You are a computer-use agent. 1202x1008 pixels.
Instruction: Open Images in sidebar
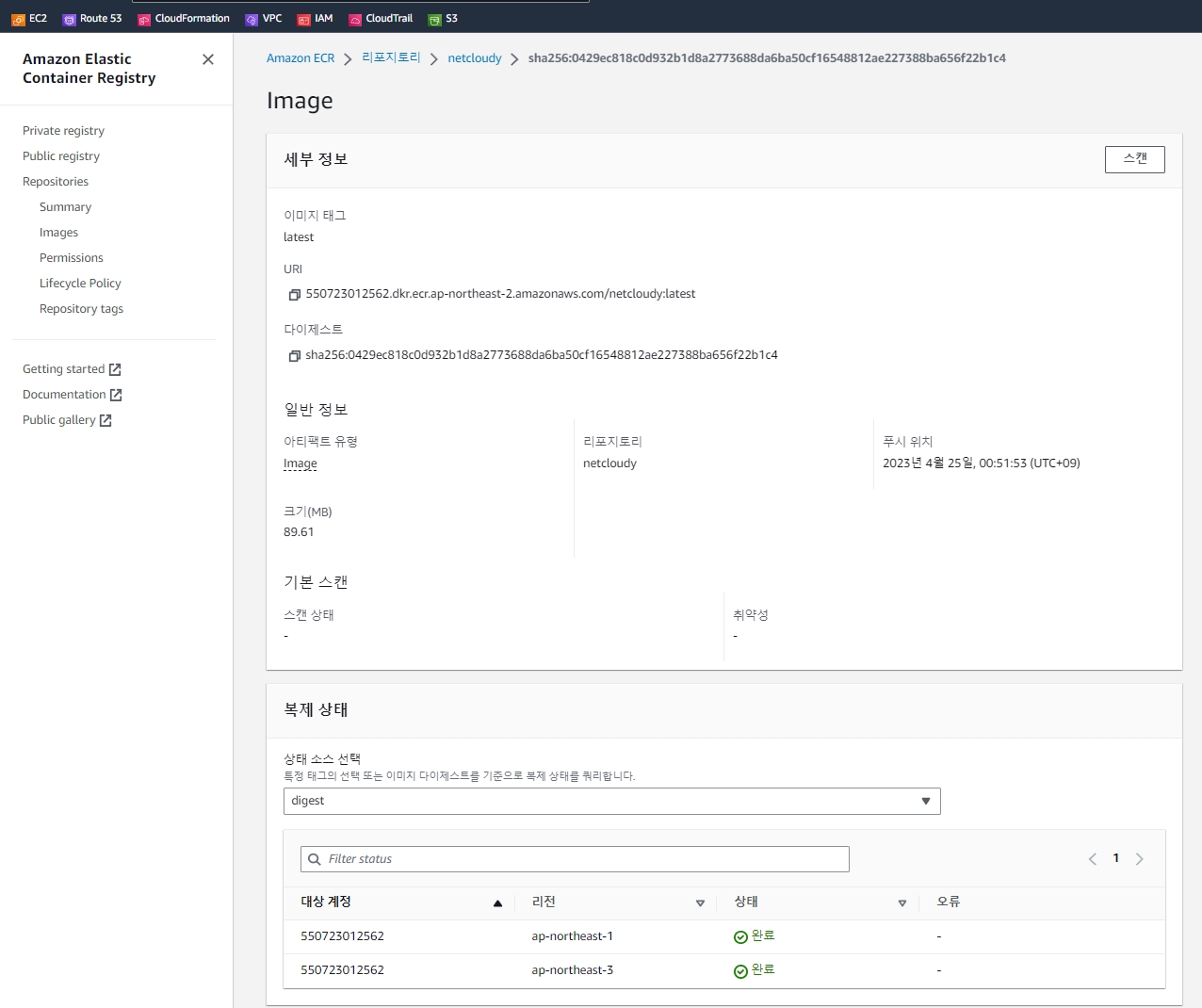(58, 233)
